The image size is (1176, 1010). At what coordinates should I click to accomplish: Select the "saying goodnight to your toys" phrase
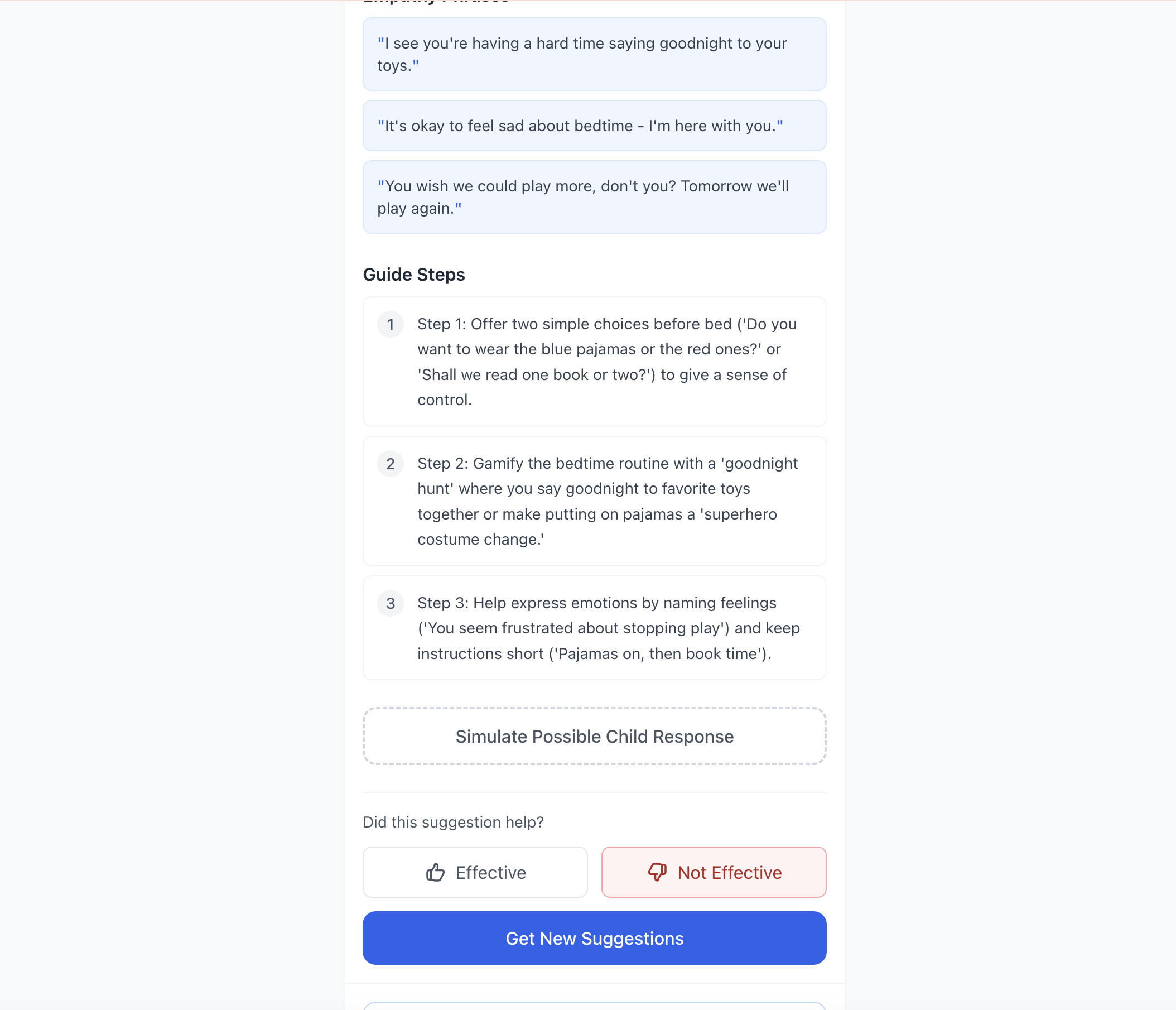594,54
